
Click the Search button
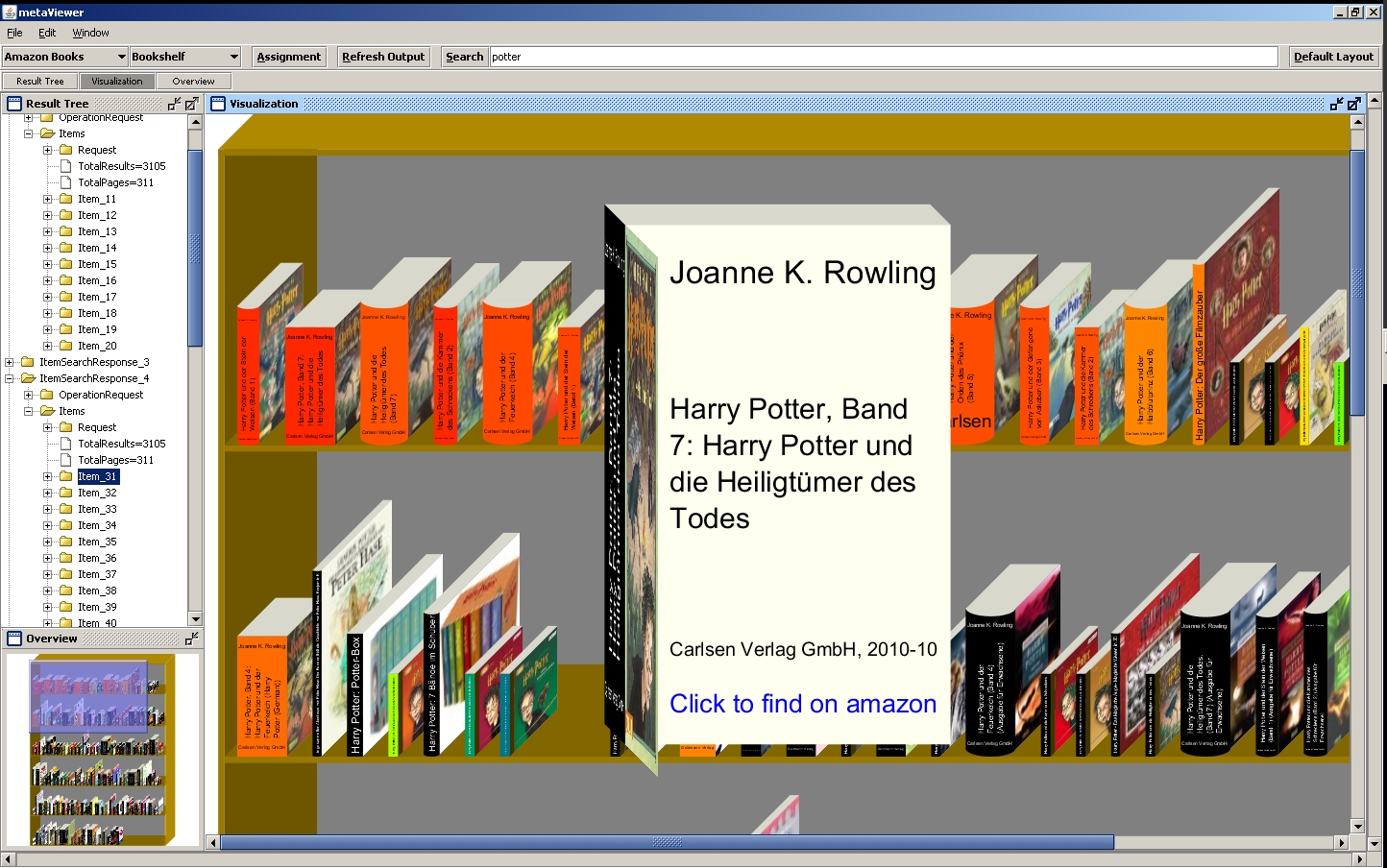(x=464, y=57)
